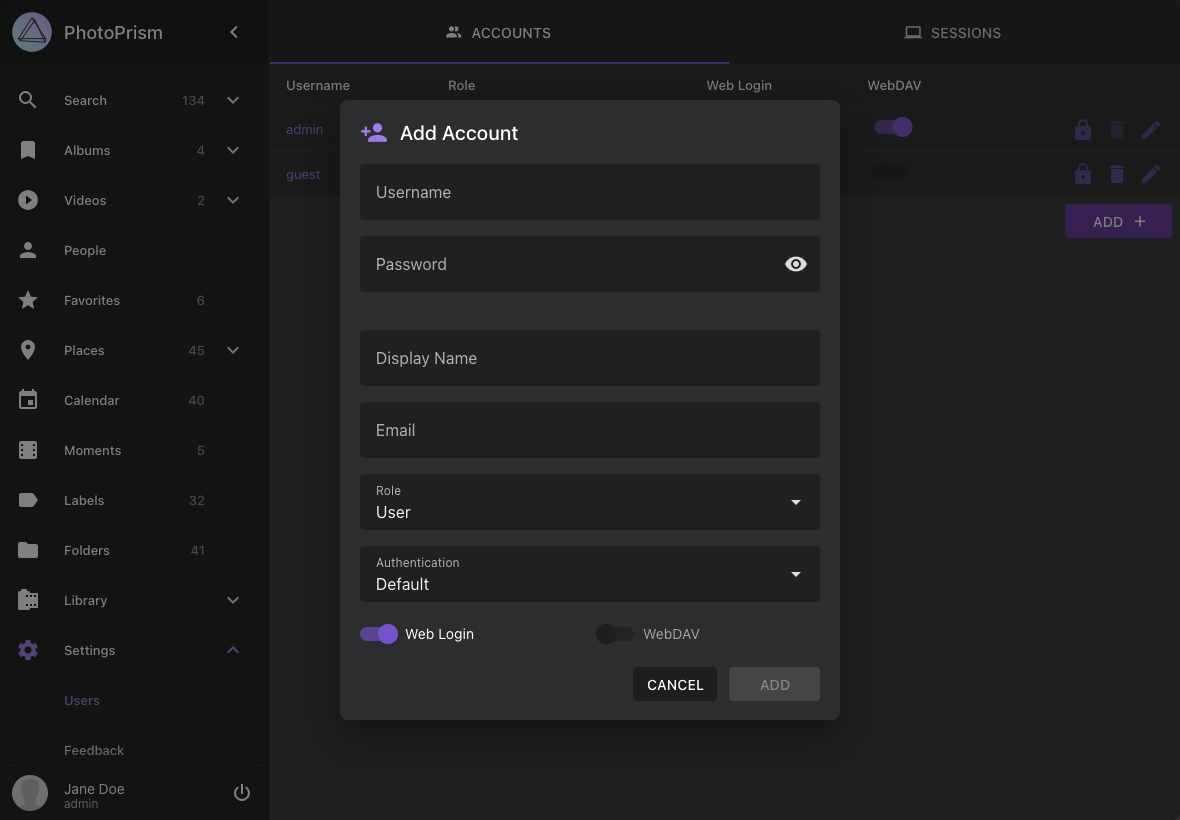Viewport: 1180px width, 820px height.
Task: Edit the admin account with pencil icon
Action: (x=1151, y=129)
